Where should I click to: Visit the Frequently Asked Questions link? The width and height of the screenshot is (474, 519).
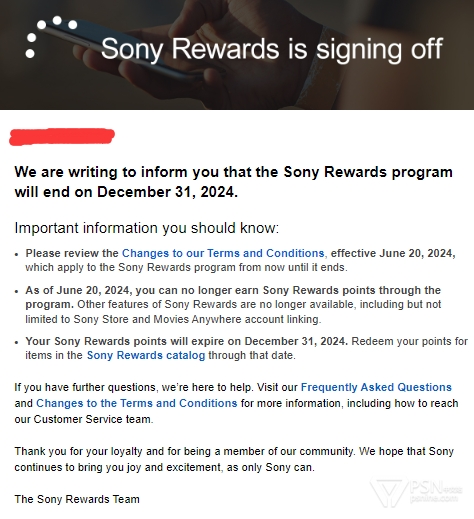[x=376, y=387]
